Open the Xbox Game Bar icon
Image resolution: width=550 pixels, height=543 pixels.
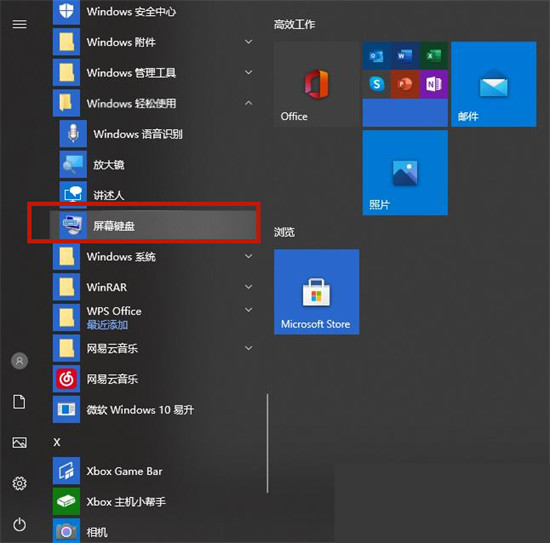click(x=66, y=471)
